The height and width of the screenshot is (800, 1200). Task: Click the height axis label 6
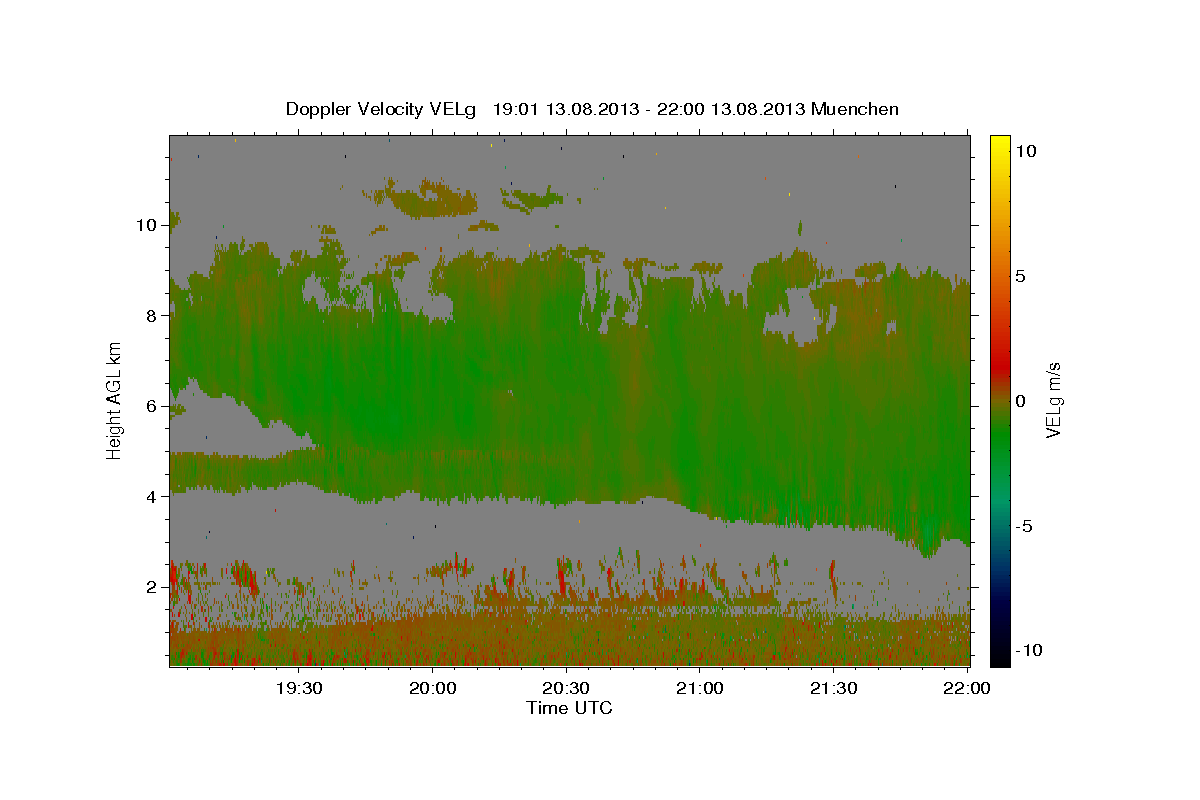(151, 406)
